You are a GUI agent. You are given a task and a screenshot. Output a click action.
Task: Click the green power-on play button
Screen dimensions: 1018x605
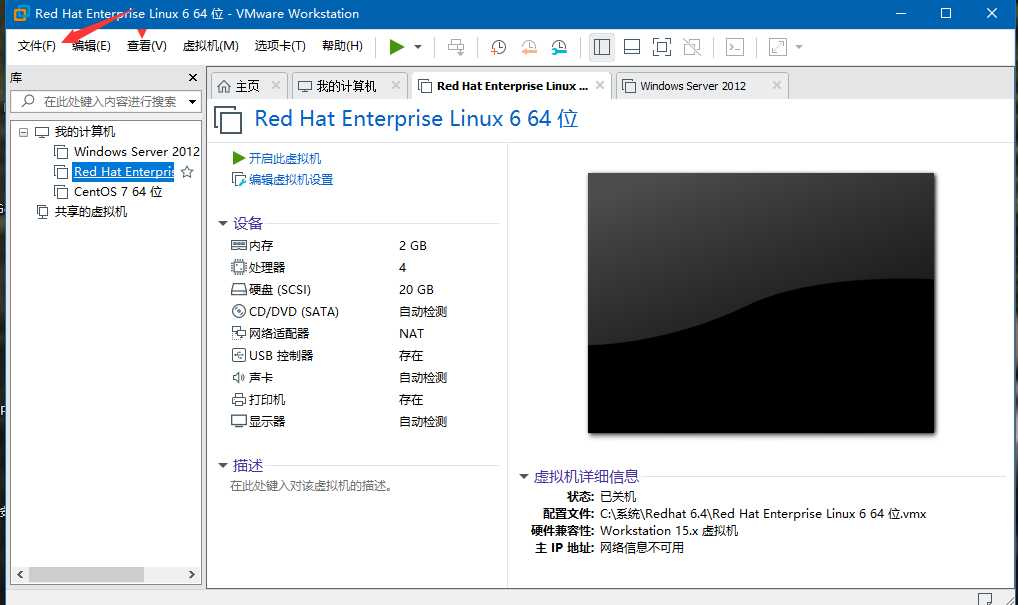397,47
